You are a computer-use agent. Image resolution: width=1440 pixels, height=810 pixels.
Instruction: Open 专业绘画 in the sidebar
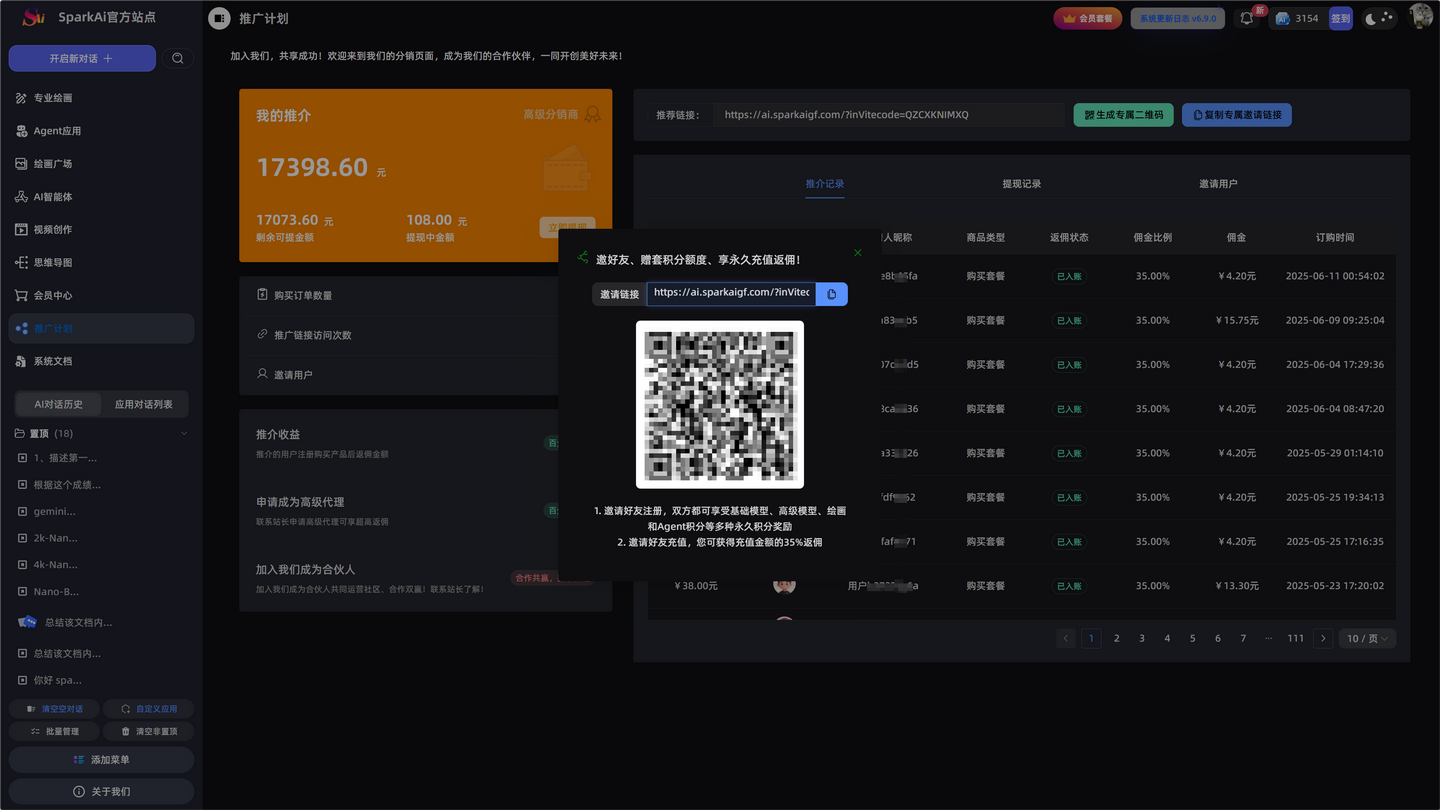[x=101, y=98]
